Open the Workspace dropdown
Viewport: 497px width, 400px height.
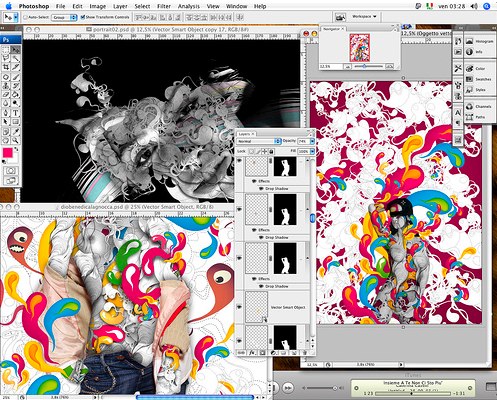pyautogui.click(x=365, y=16)
